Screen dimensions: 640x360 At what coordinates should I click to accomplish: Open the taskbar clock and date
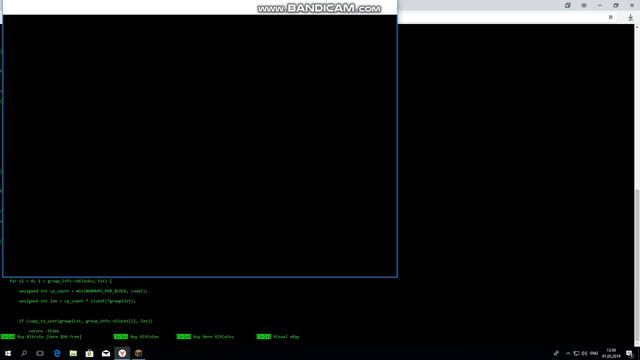pos(611,353)
